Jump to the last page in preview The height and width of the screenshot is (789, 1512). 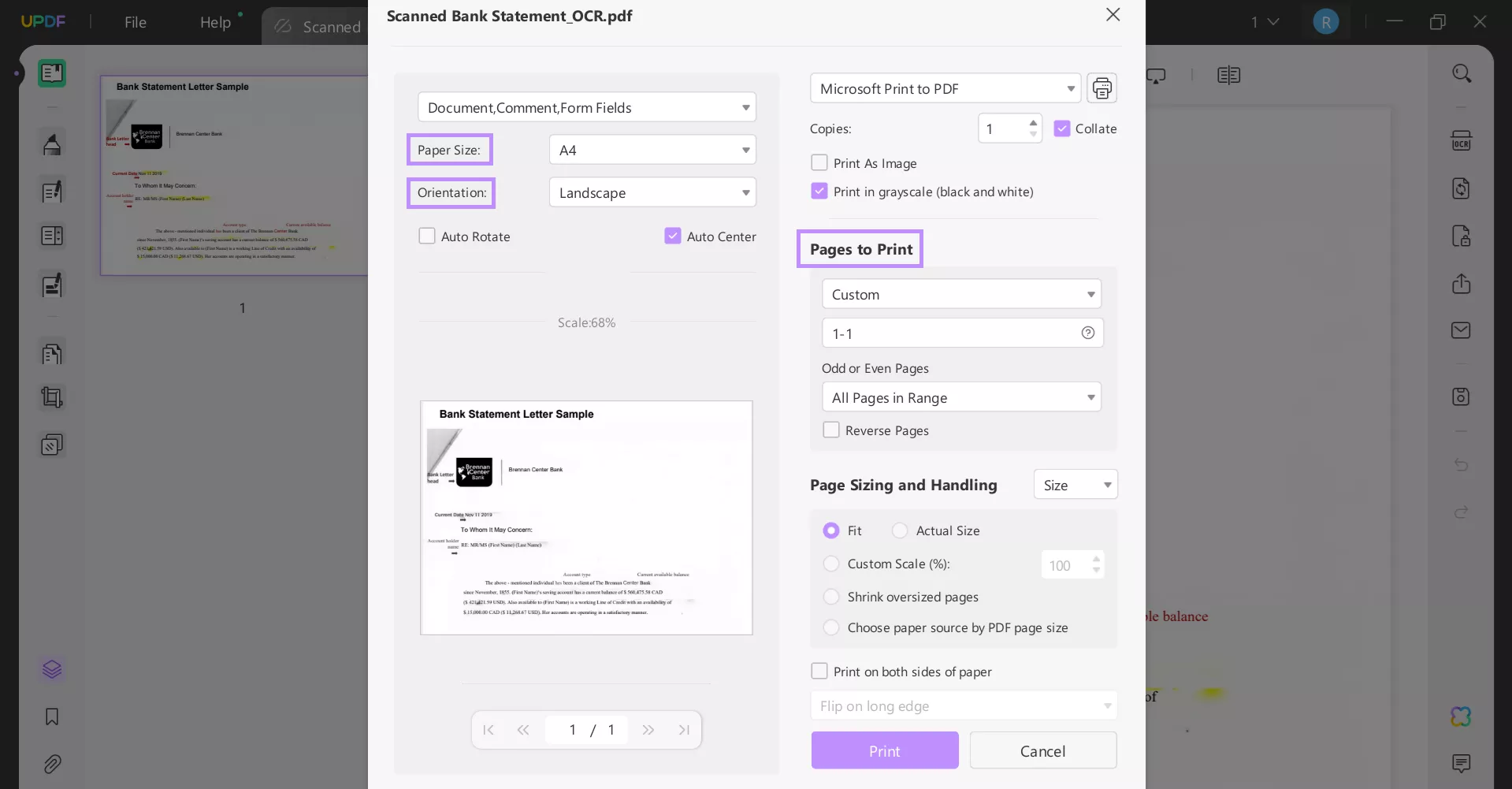tap(684, 730)
